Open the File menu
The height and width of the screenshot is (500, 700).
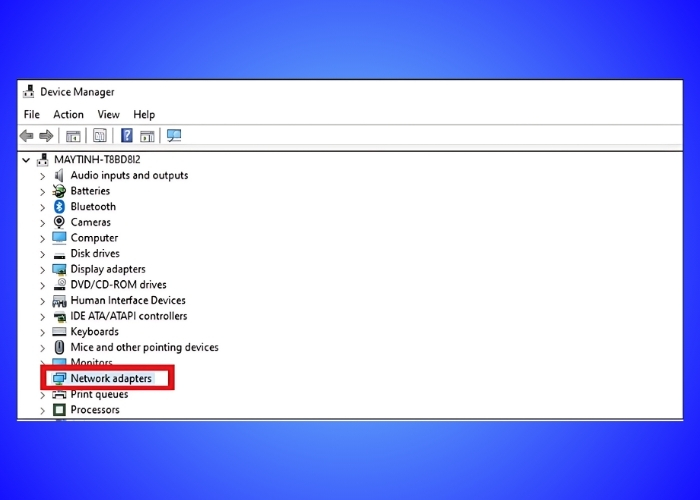[31, 115]
